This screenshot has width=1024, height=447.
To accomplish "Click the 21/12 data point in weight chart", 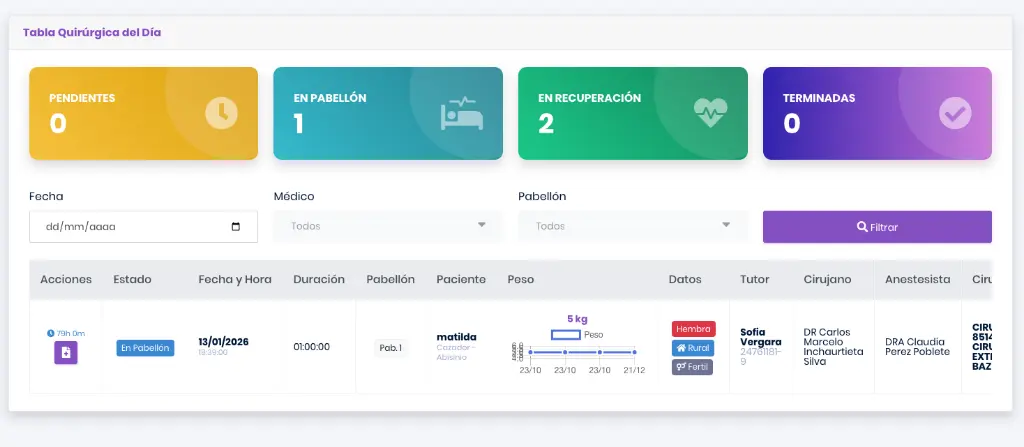I will click(634, 352).
